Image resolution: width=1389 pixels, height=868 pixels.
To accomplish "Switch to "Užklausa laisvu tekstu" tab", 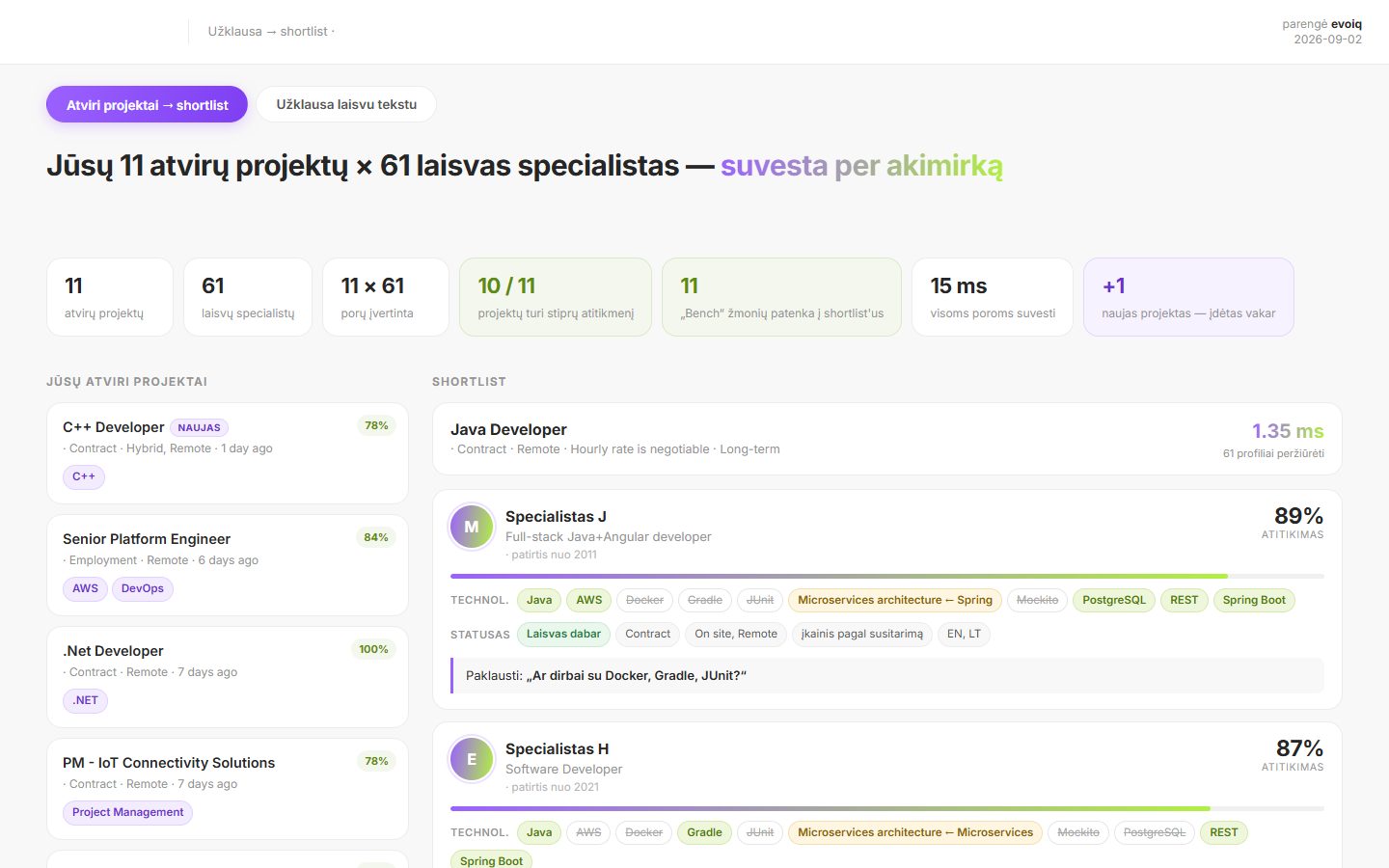I will [x=346, y=105].
